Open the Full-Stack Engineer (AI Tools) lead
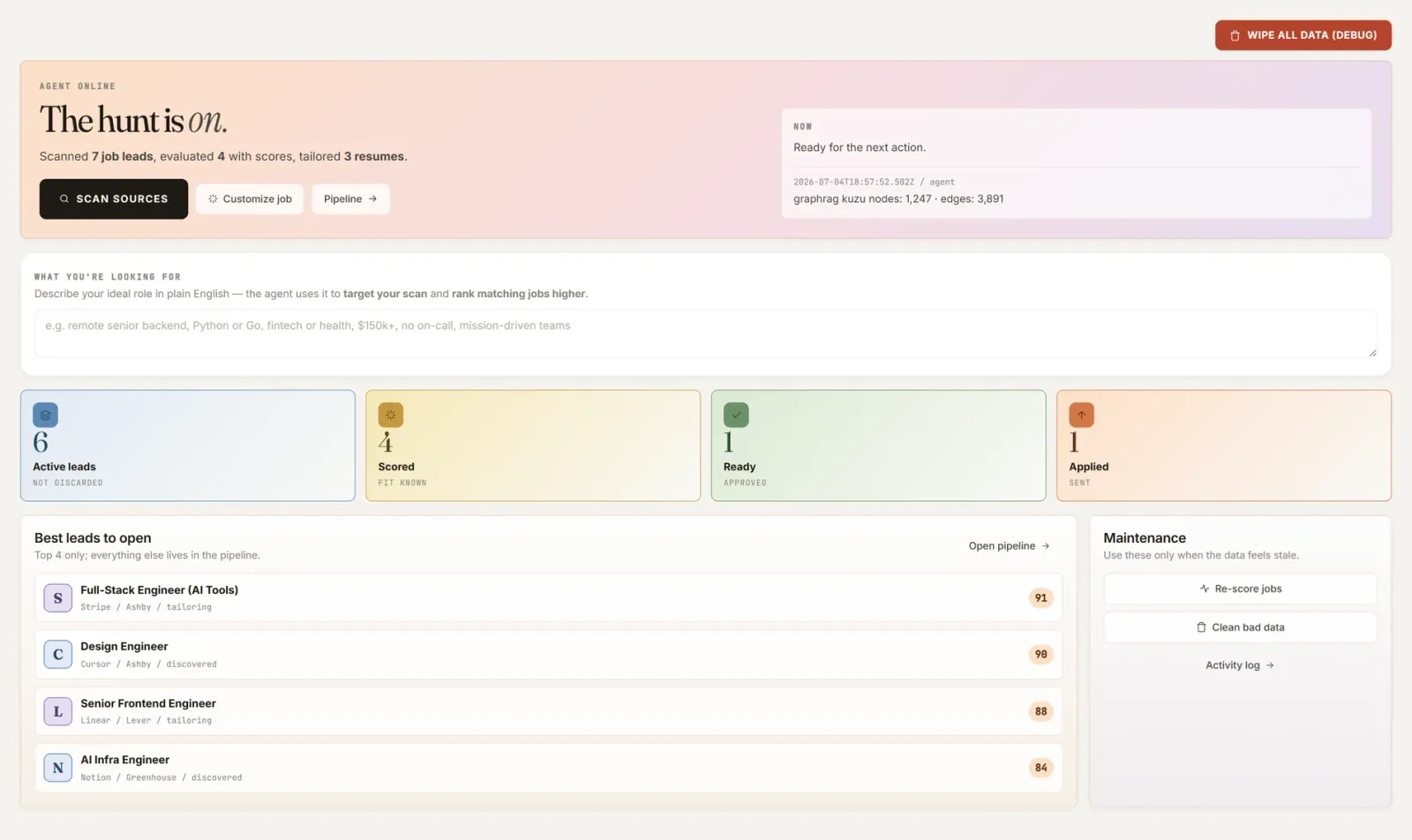This screenshot has height=840, width=1412. click(x=548, y=597)
